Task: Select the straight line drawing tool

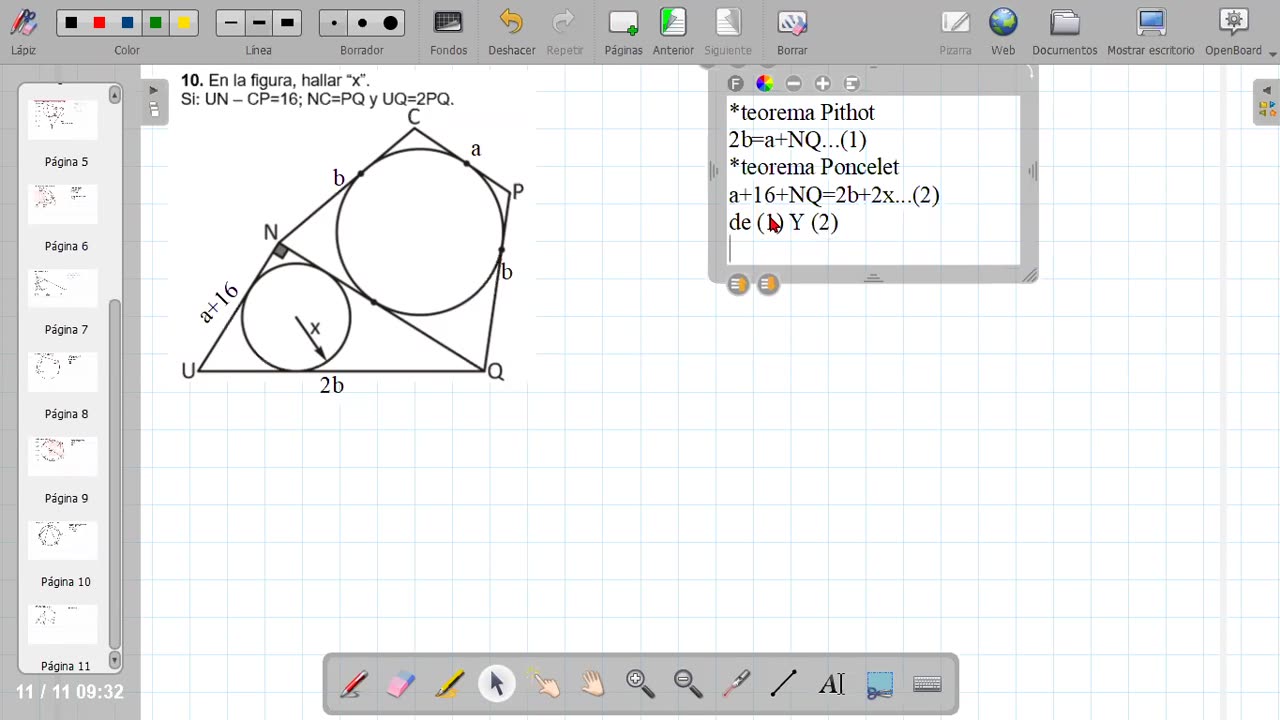Action: point(784,684)
